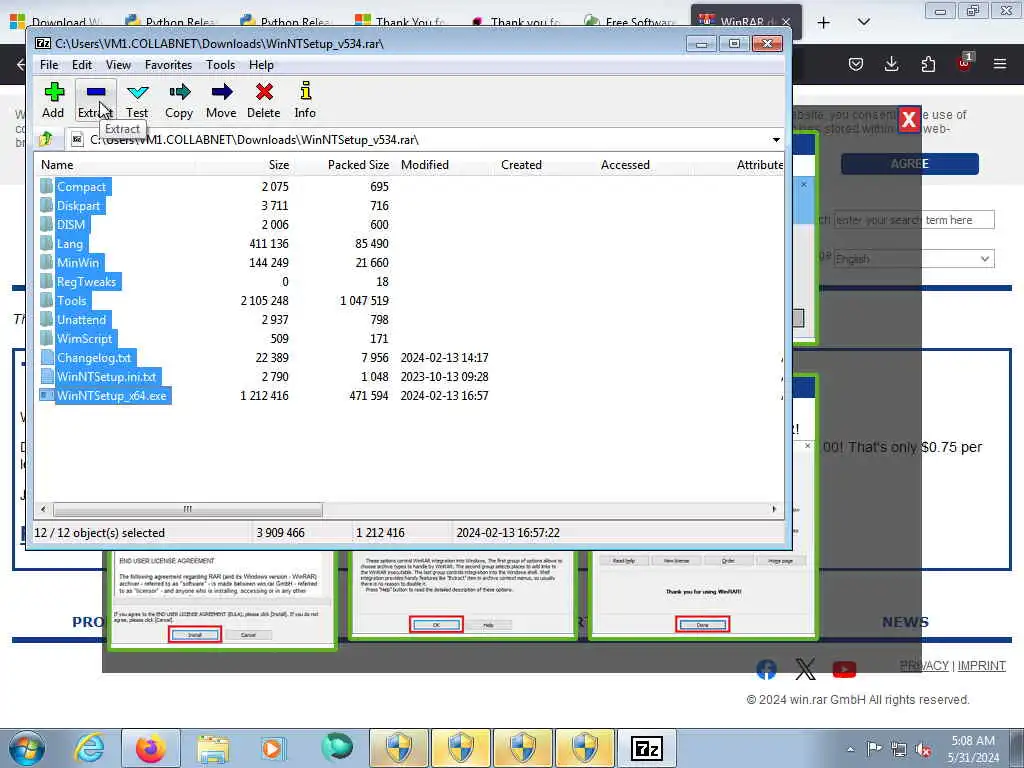Sort by the Modified column header

pos(425,165)
